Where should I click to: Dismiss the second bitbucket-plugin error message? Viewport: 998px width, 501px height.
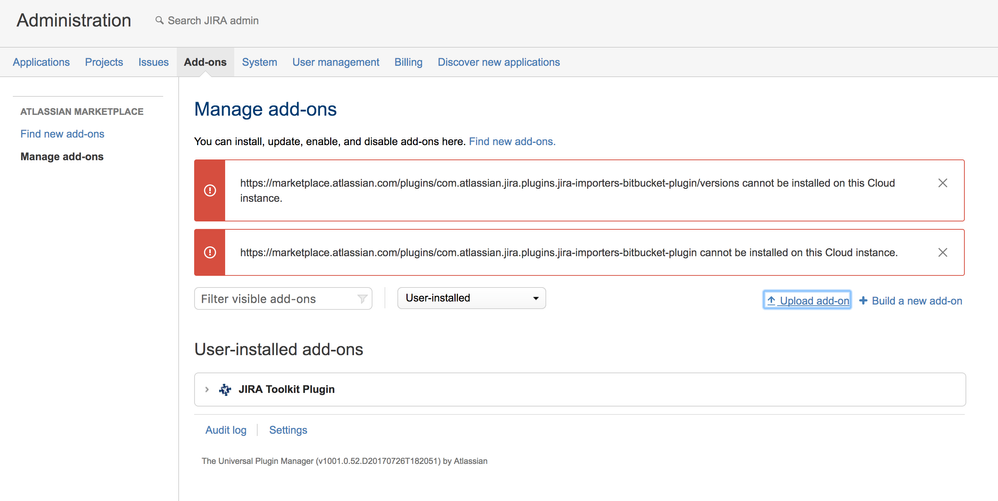click(x=943, y=252)
